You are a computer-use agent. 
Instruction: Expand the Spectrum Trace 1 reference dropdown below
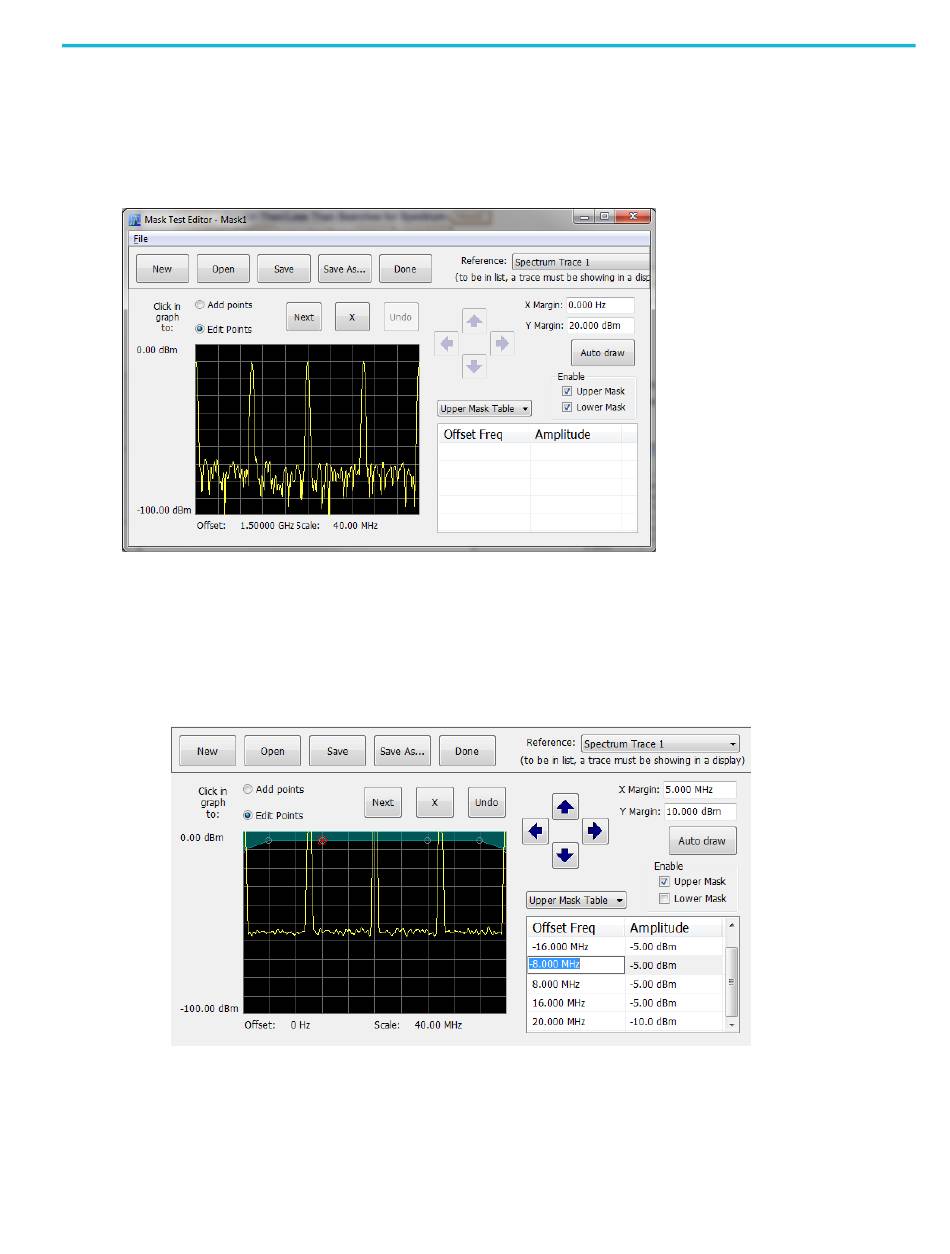[660, 744]
